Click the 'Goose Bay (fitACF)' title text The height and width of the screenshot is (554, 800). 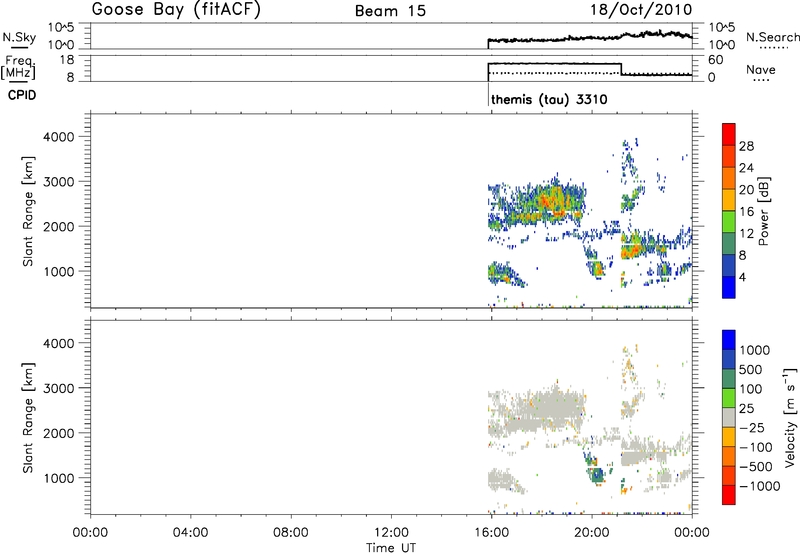pyautogui.click(x=176, y=9)
